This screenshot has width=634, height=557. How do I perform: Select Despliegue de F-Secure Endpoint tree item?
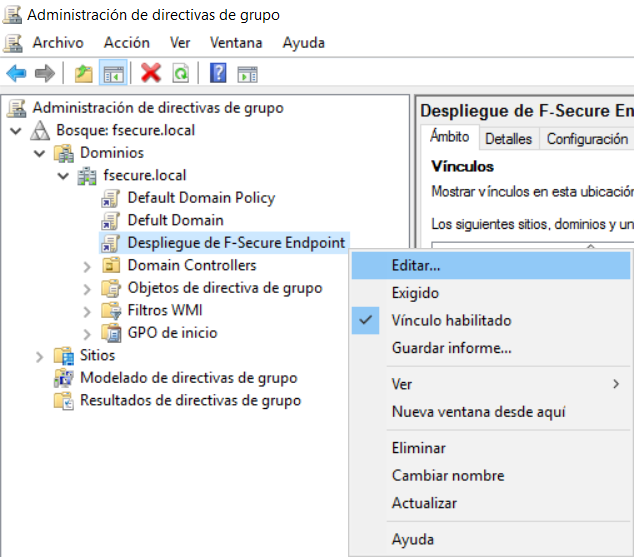tap(236, 243)
